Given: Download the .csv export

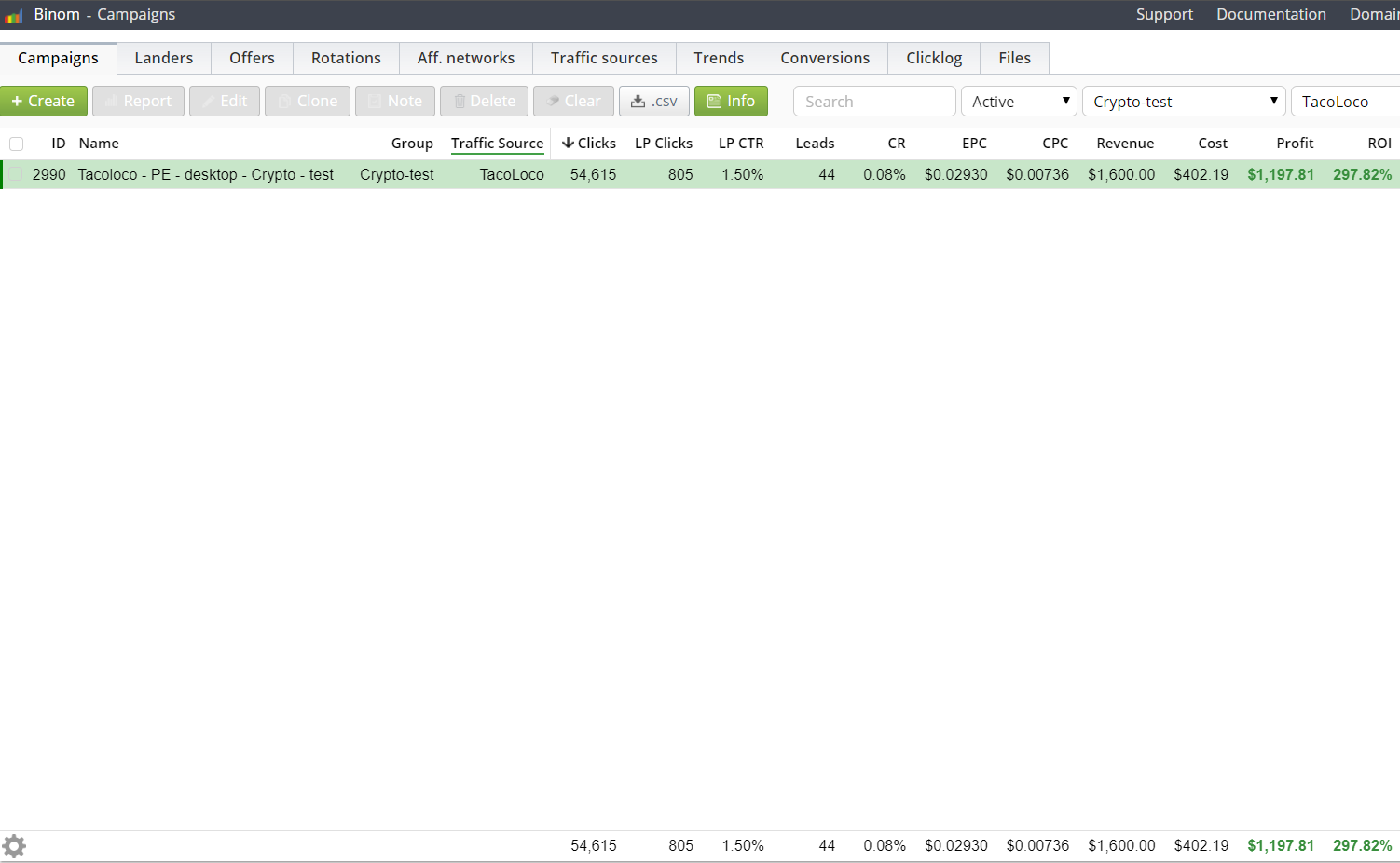Looking at the screenshot, I should pos(654,101).
